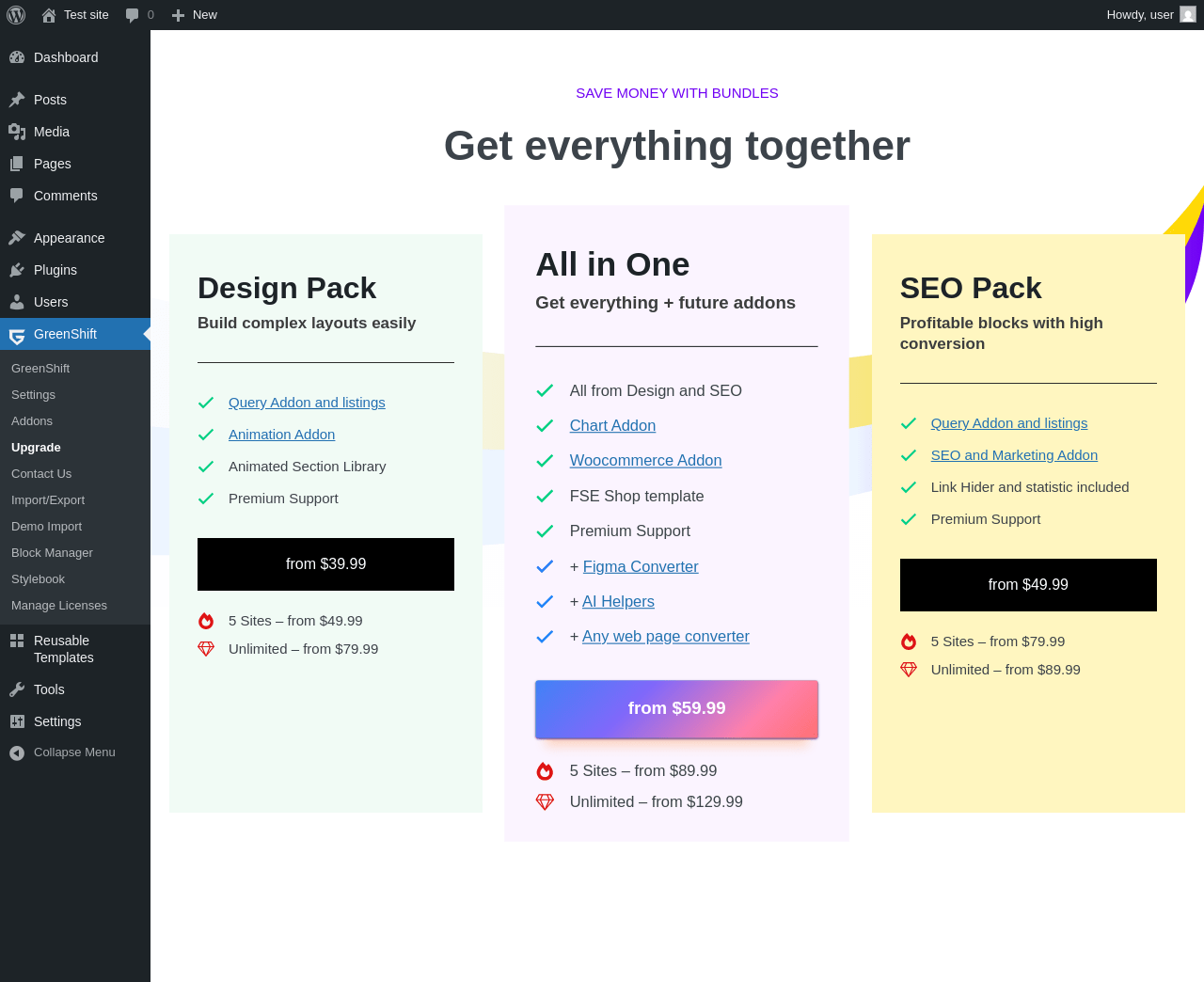Screen dimensions: 1204x982
Task: Open the Media menu icon
Action: (17, 132)
